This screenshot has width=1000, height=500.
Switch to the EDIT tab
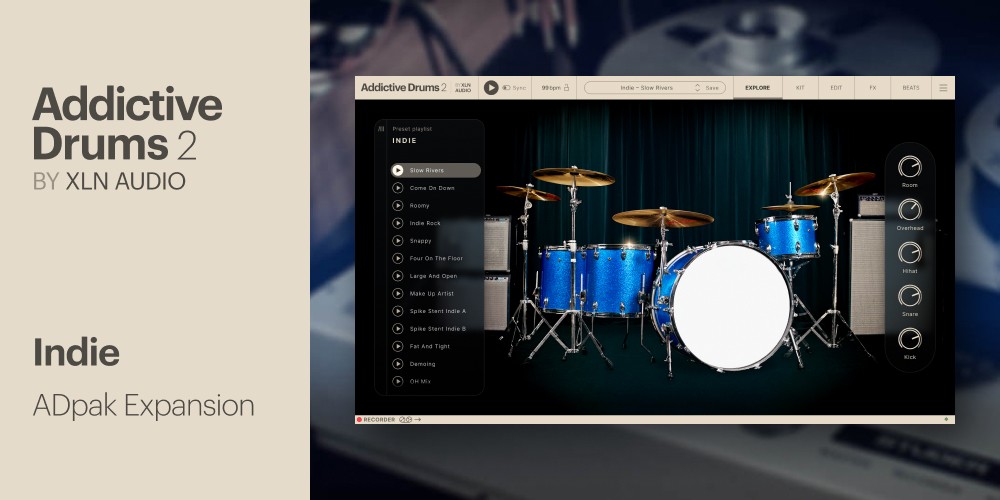point(836,88)
